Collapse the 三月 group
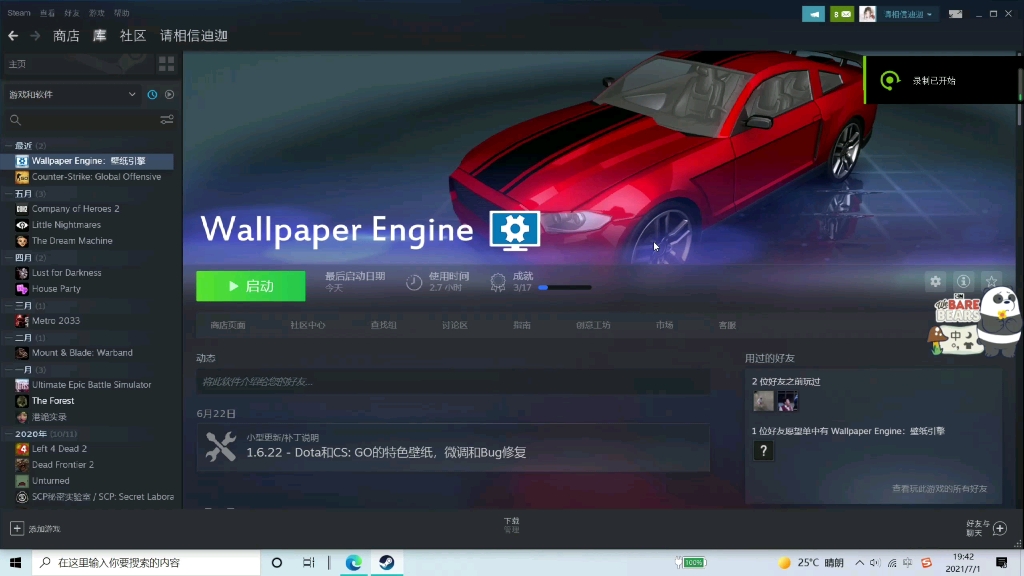 [9, 306]
